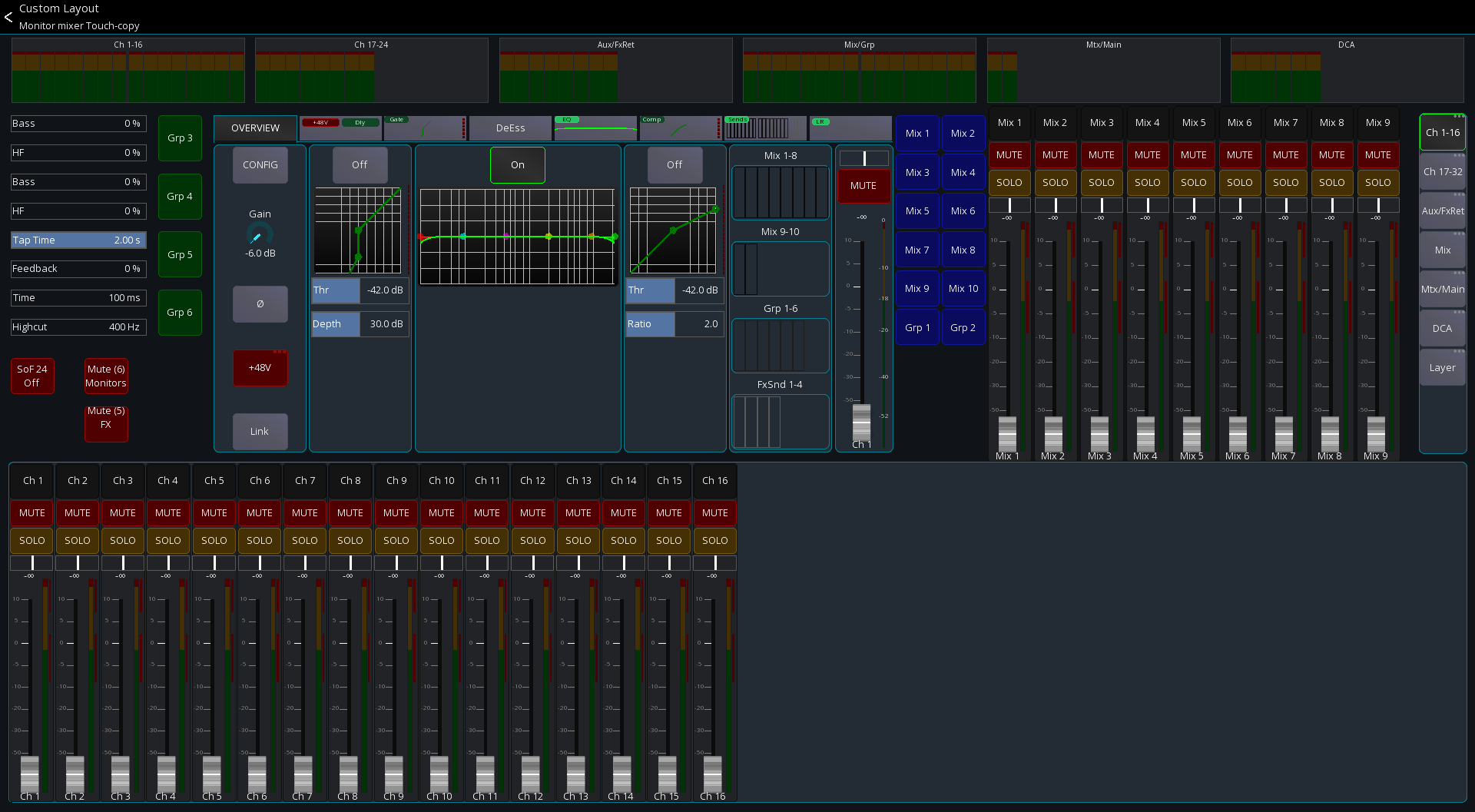The image size is (1475, 812).
Task: Select the Mix layer tab
Action: 1443,250
